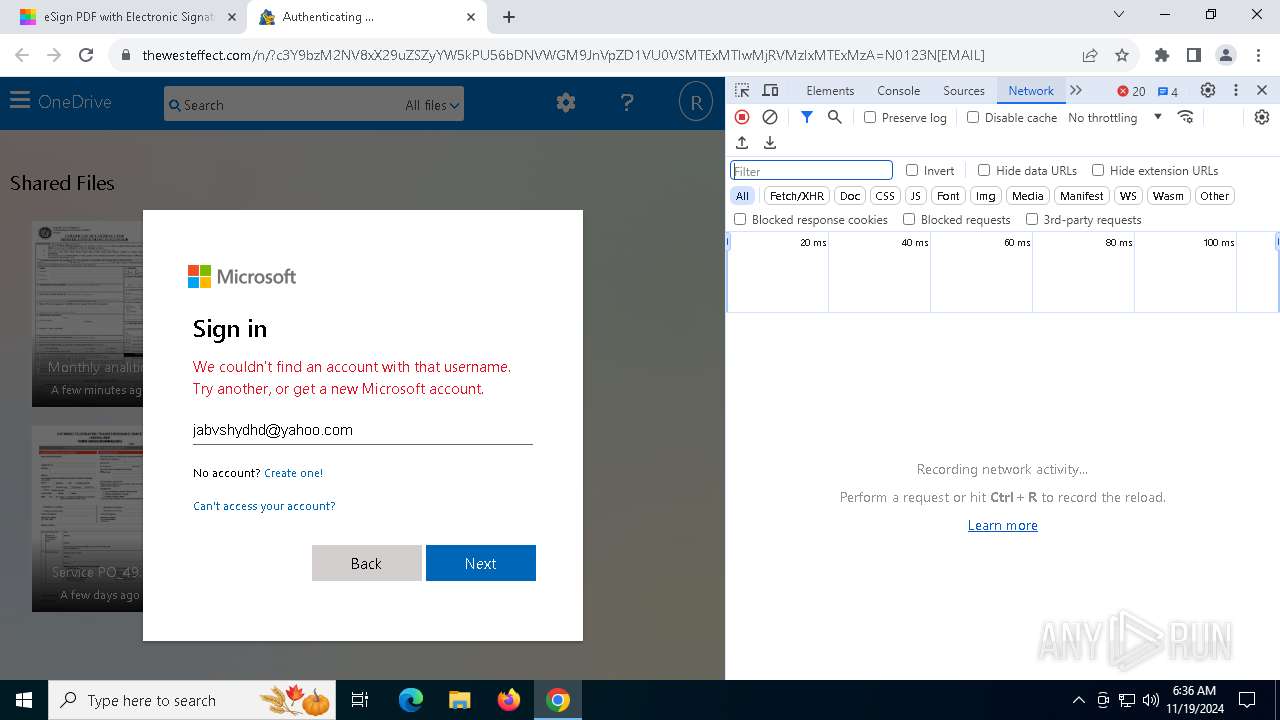Toggle Chrome side panel
Screen dimensions: 1280x720
[1194, 55]
